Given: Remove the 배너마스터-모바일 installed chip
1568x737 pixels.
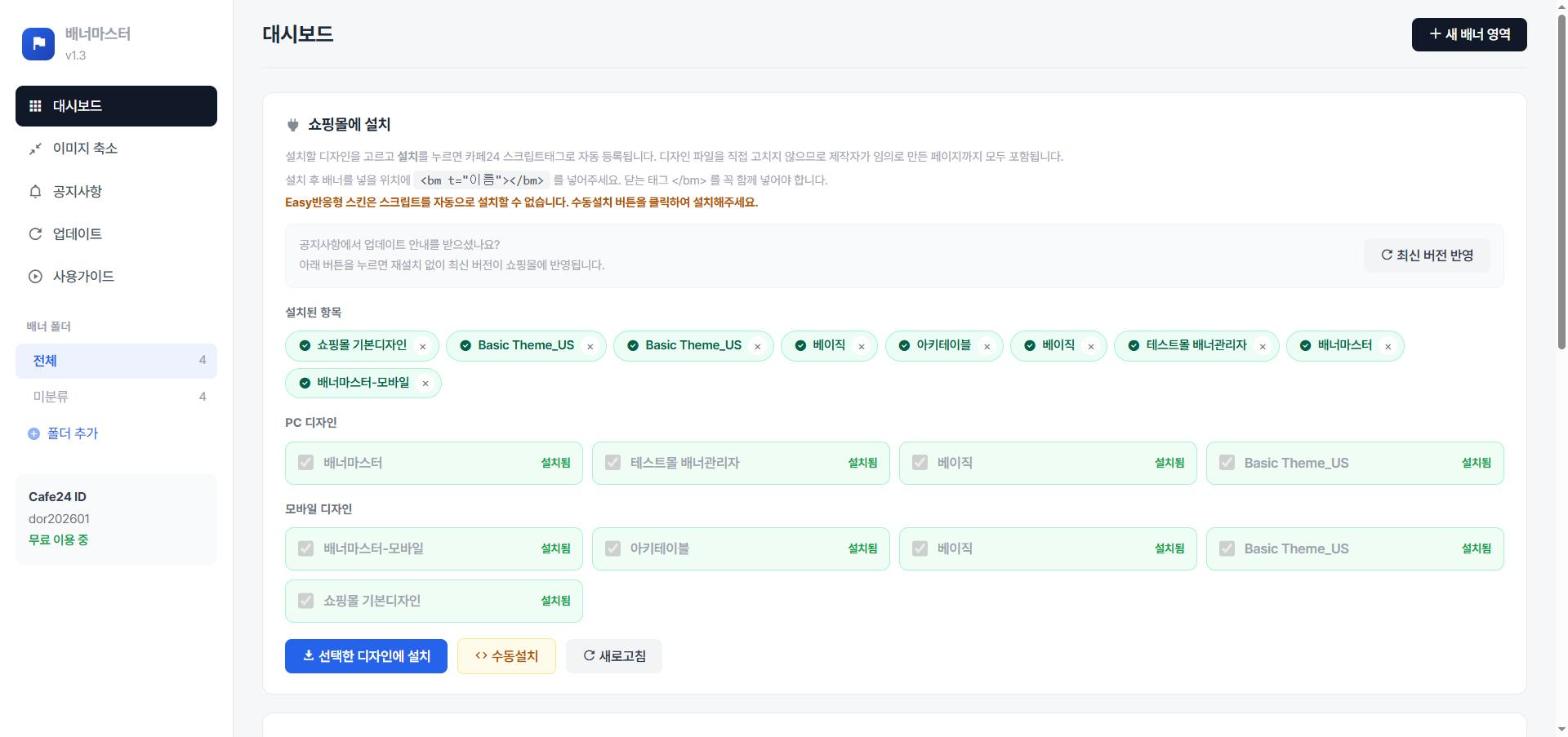Looking at the screenshot, I should click(425, 383).
